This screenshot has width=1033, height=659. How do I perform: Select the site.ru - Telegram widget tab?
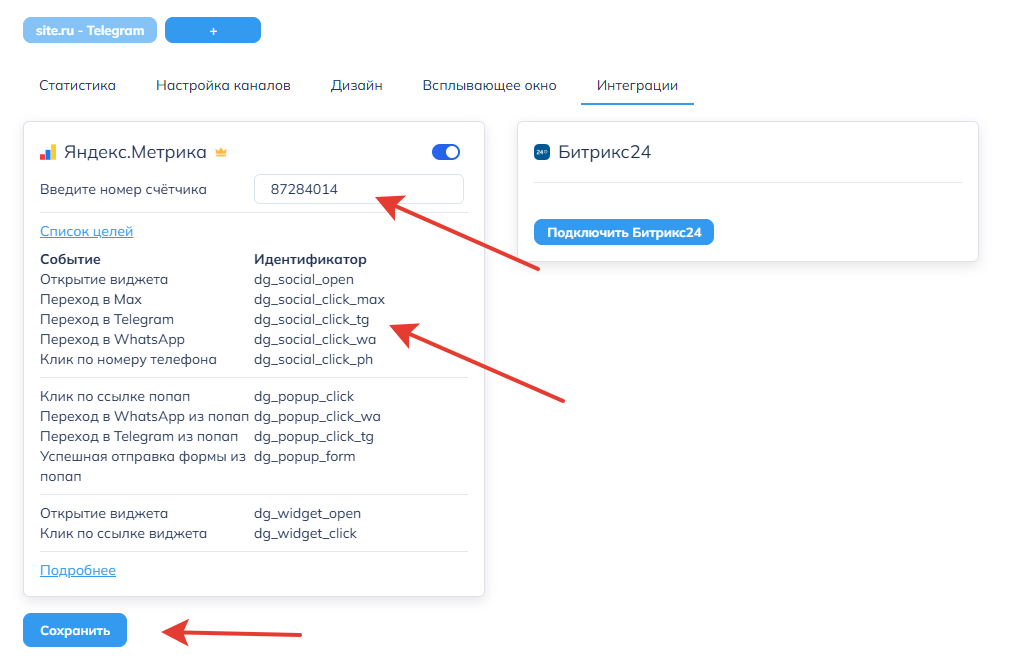point(90,31)
